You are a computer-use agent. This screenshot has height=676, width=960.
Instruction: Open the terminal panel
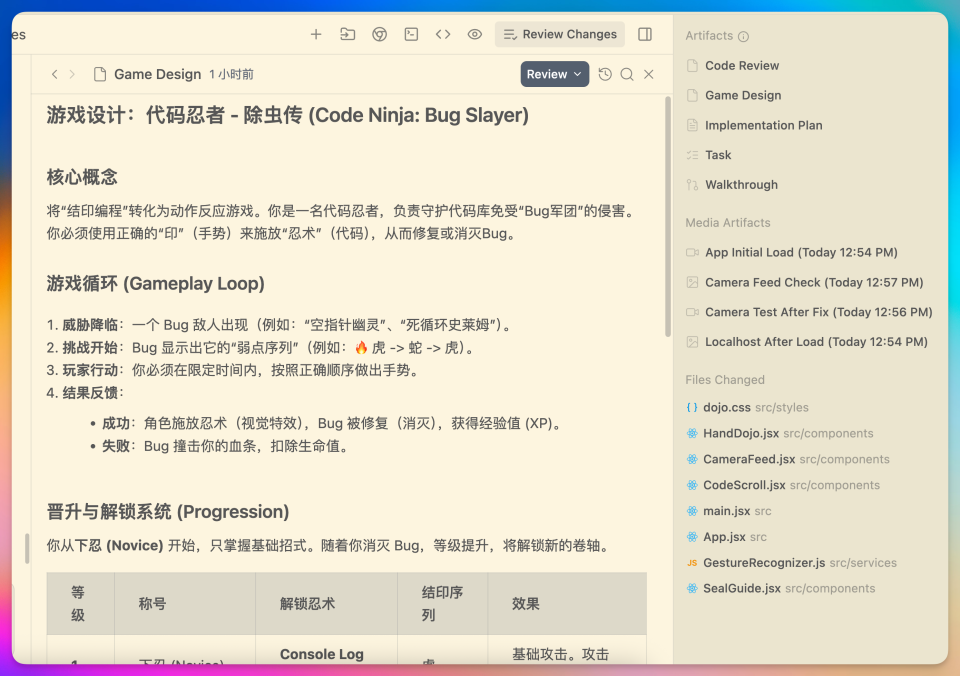coord(411,33)
